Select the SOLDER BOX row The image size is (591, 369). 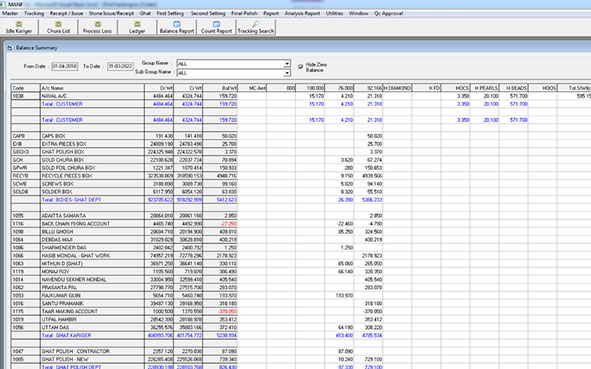tap(57, 191)
